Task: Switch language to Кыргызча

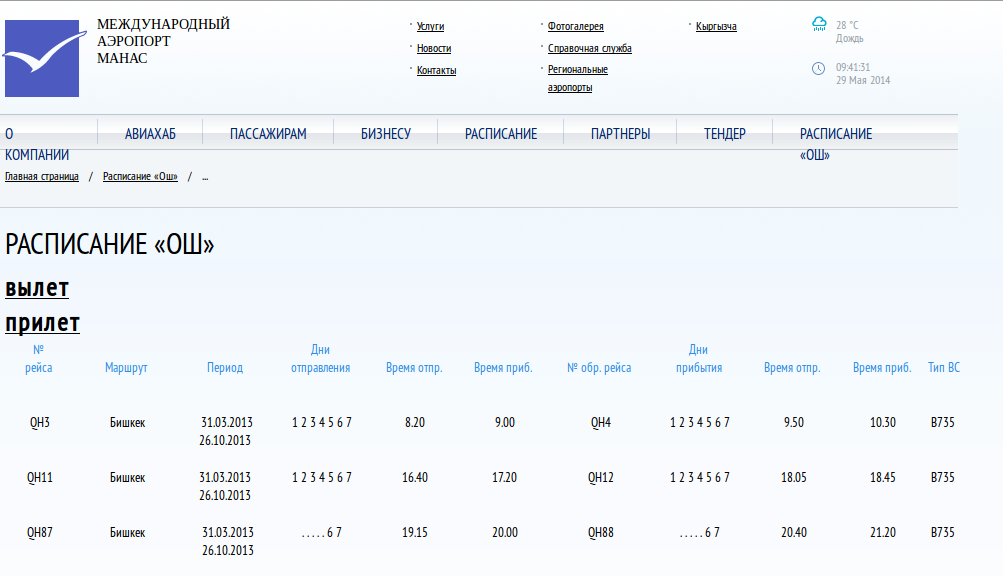Action: tap(716, 27)
